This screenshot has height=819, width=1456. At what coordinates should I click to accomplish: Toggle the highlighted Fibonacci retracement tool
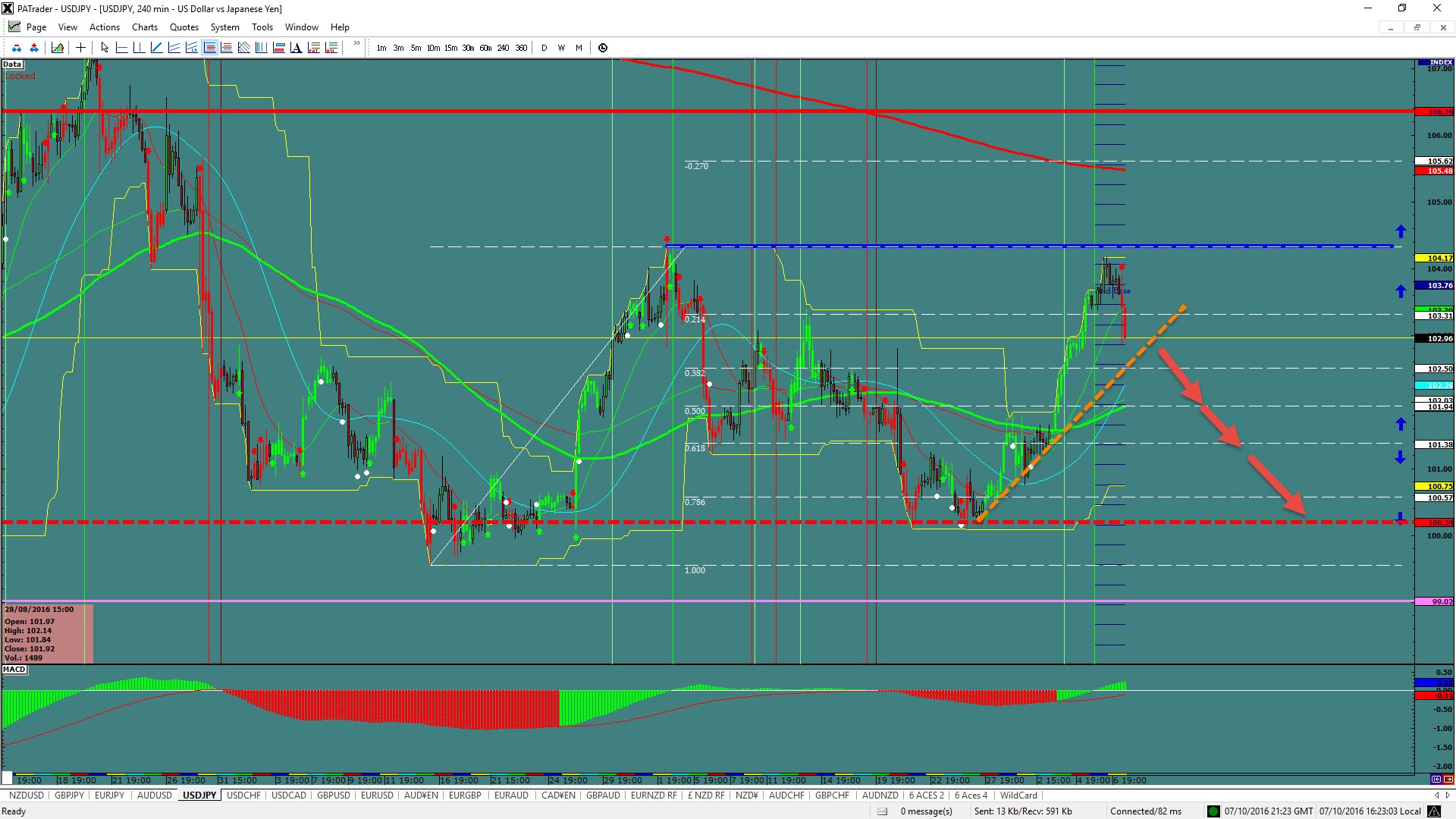coord(210,48)
